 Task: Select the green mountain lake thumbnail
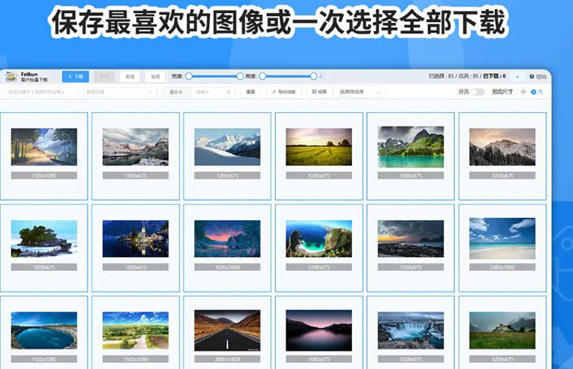411,147
